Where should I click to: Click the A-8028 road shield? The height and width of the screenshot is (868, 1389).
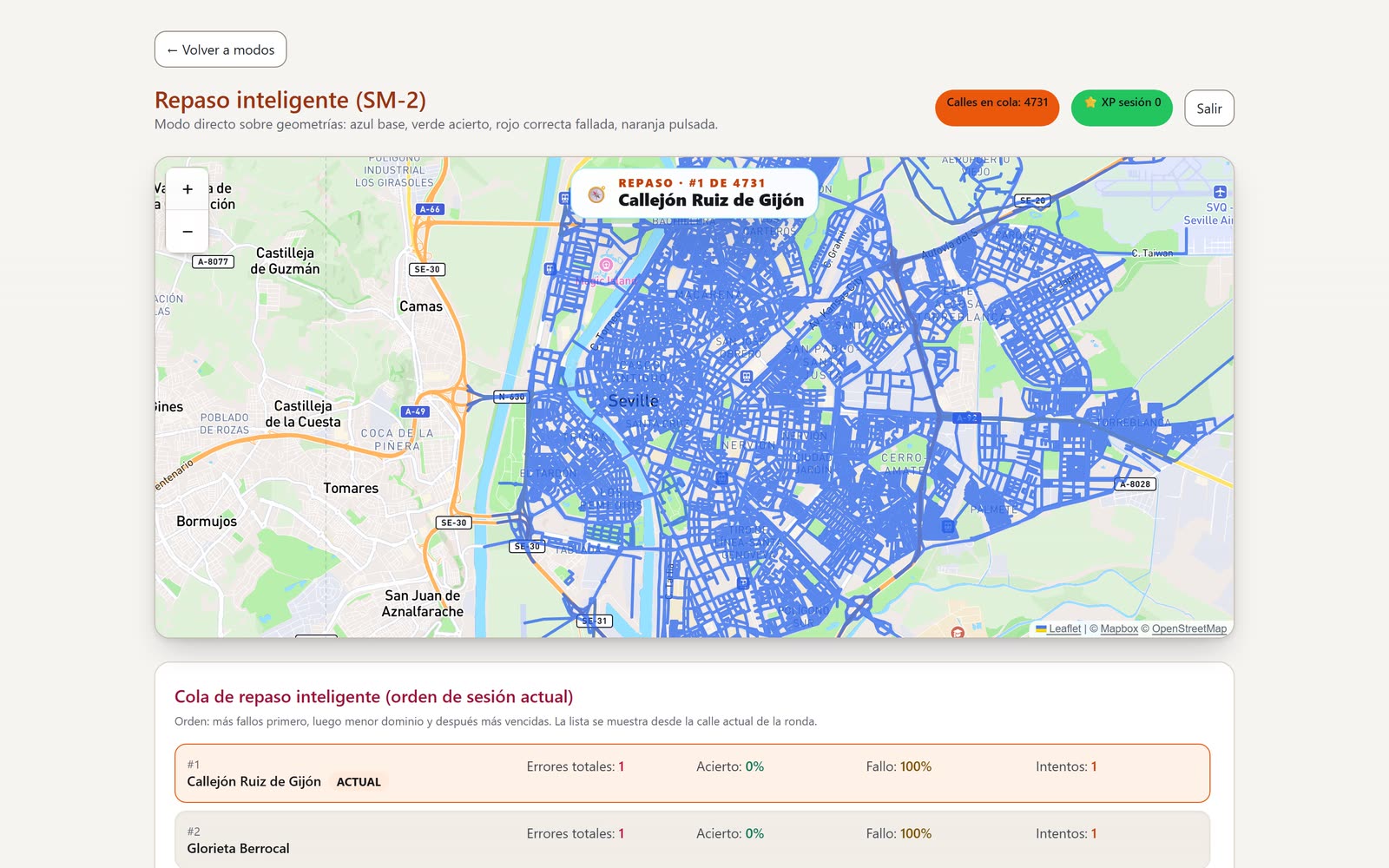click(1135, 484)
